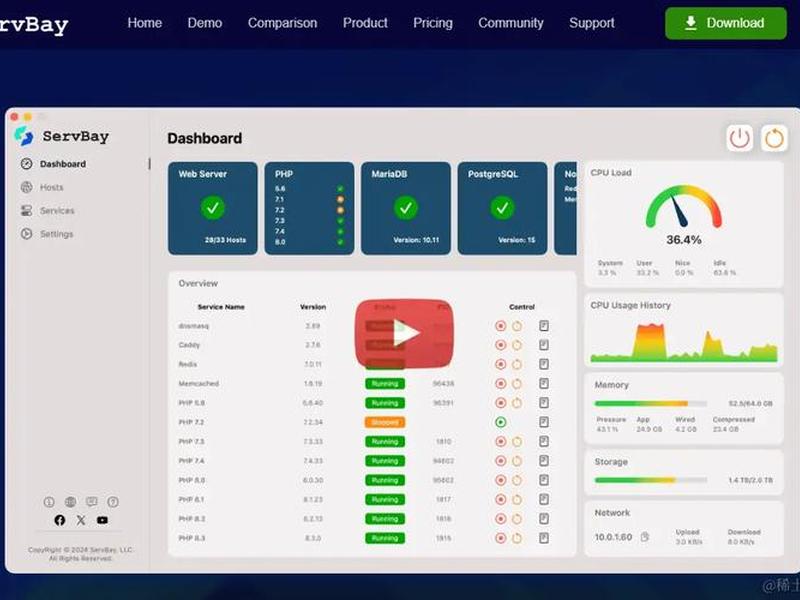Click the red power button icon
This screenshot has height=600, width=800.
click(x=739, y=138)
